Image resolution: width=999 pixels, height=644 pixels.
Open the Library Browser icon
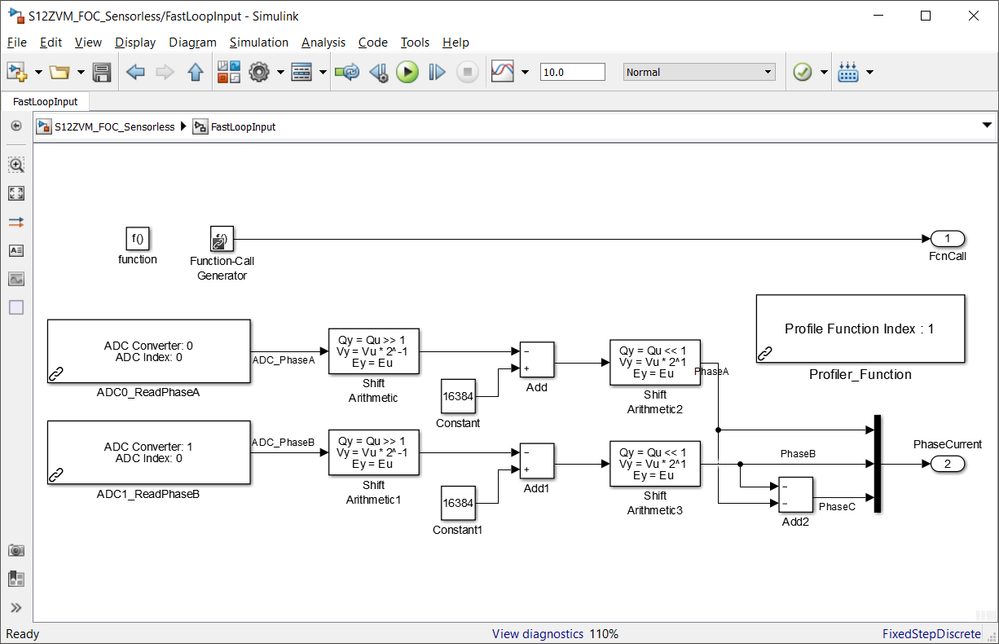coord(228,72)
